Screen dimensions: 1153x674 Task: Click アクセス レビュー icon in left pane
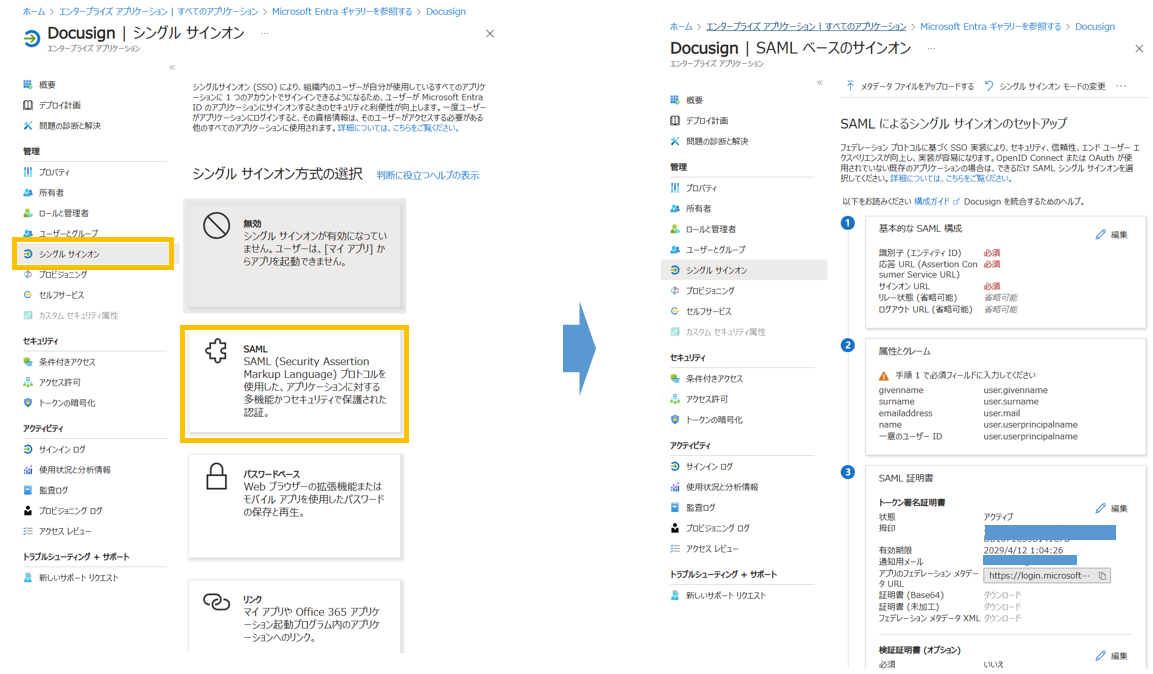(28, 531)
